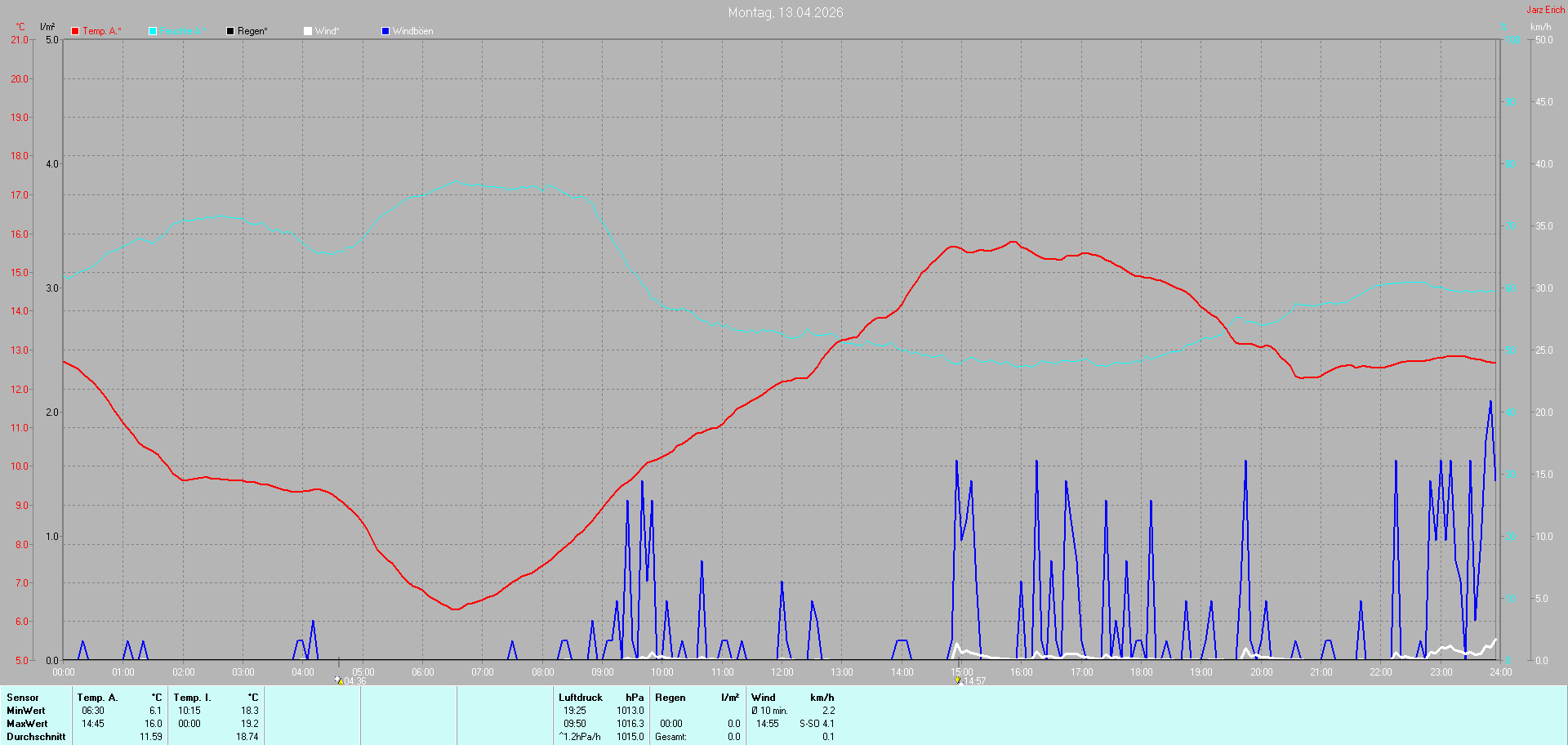Click the '06:00' time axis label
Image resolution: width=1568 pixels, height=745 pixels.
click(423, 672)
